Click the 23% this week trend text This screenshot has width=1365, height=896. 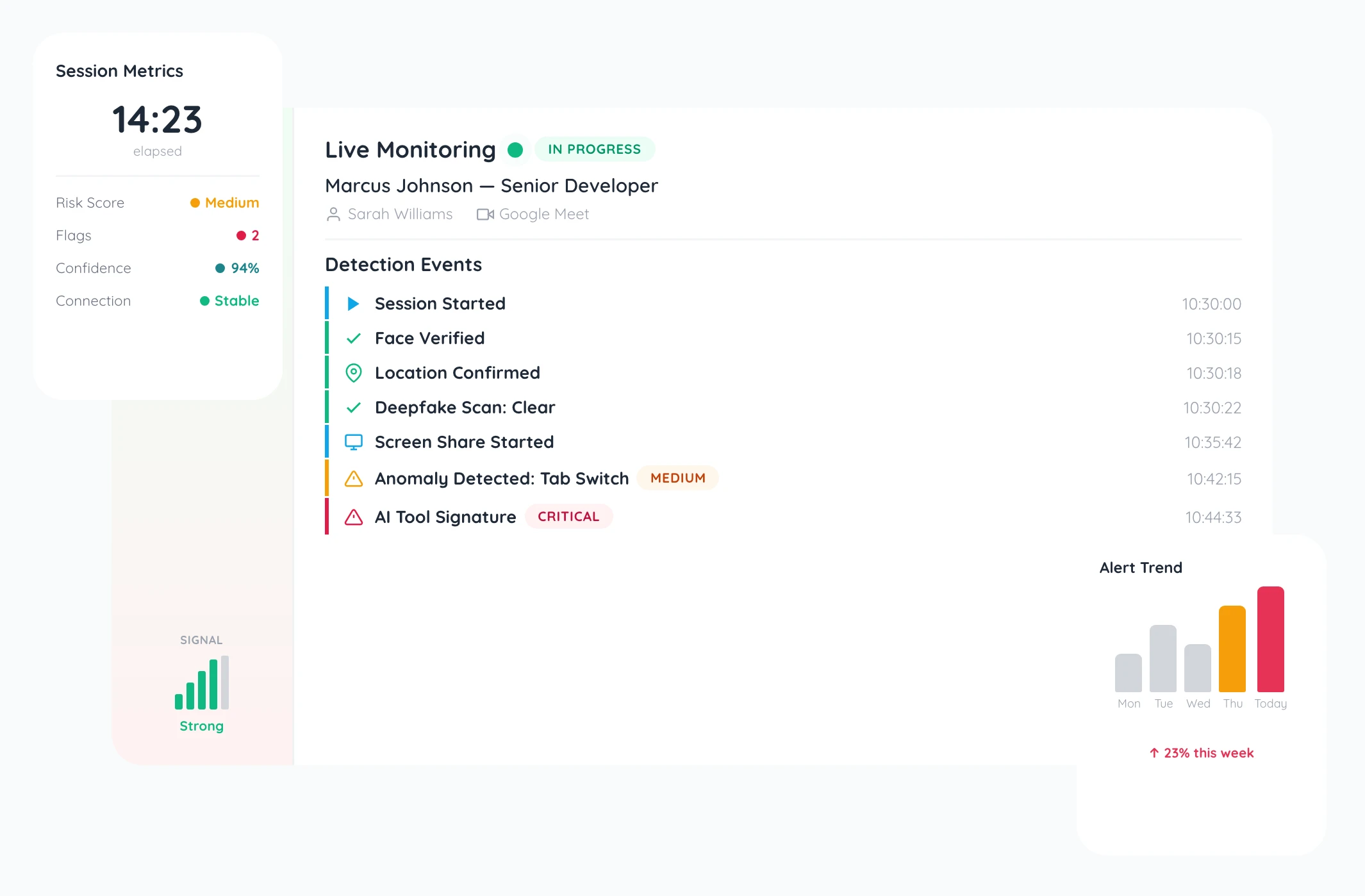point(1202,753)
